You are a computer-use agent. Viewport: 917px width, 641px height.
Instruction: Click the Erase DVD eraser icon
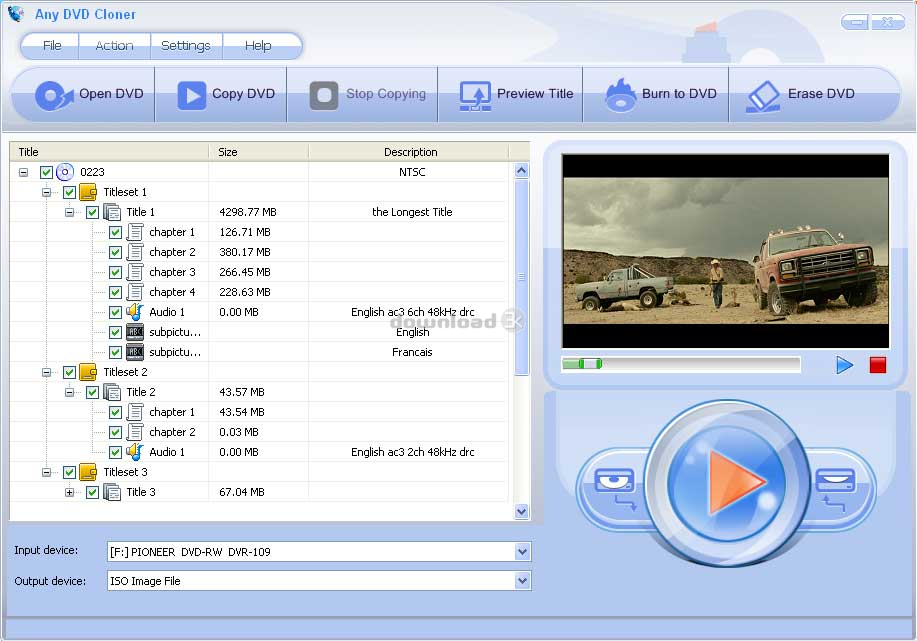(x=764, y=95)
